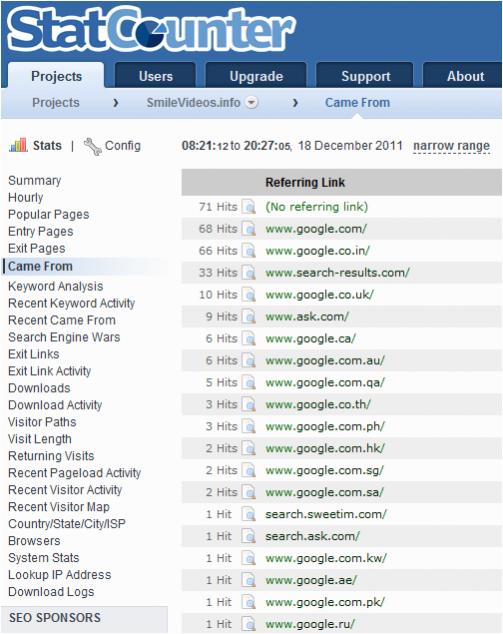Image resolution: width=503 pixels, height=634 pixels.
Task: Click Download Logs link
Action: click(51, 592)
